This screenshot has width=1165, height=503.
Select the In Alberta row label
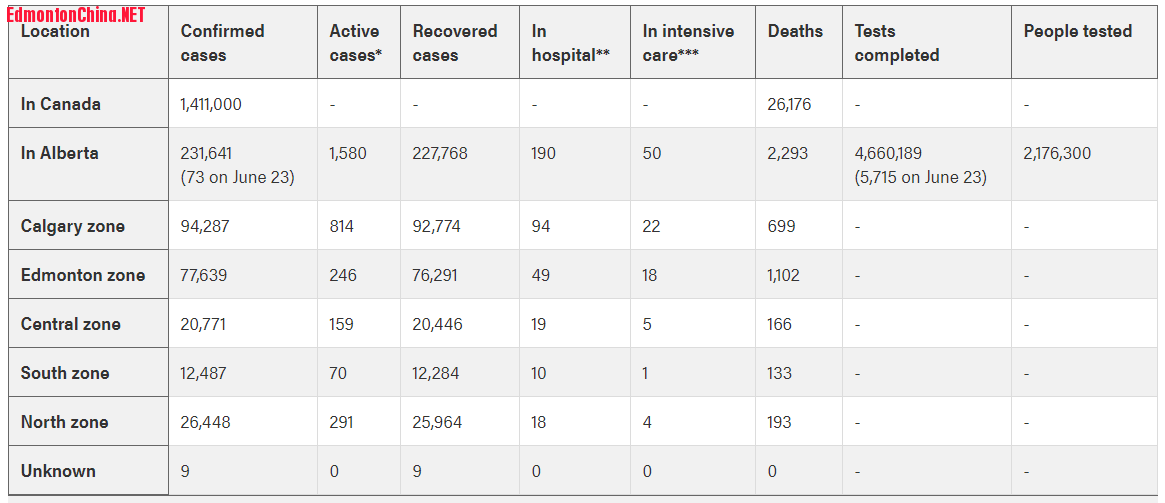(60, 153)
